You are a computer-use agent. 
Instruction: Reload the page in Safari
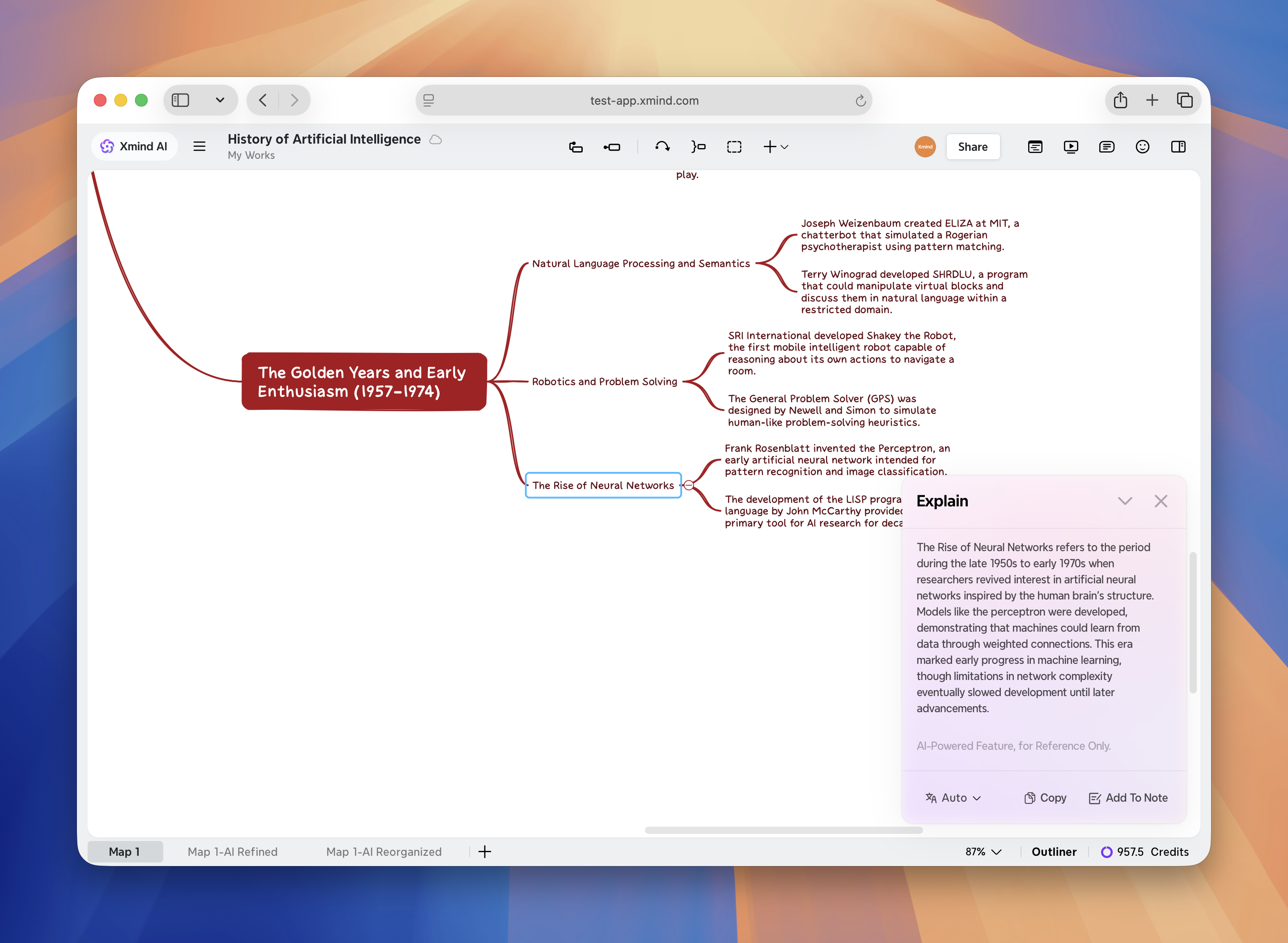(x=860, y=101)
